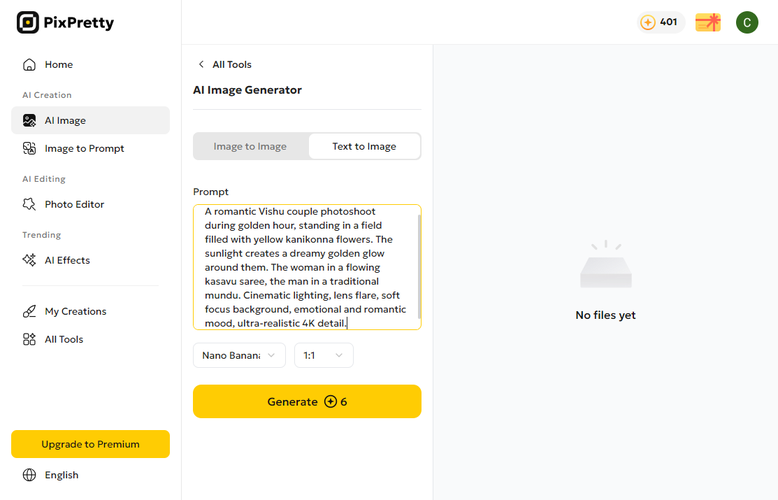Click inside the Prompt text box

pos(306,267)
